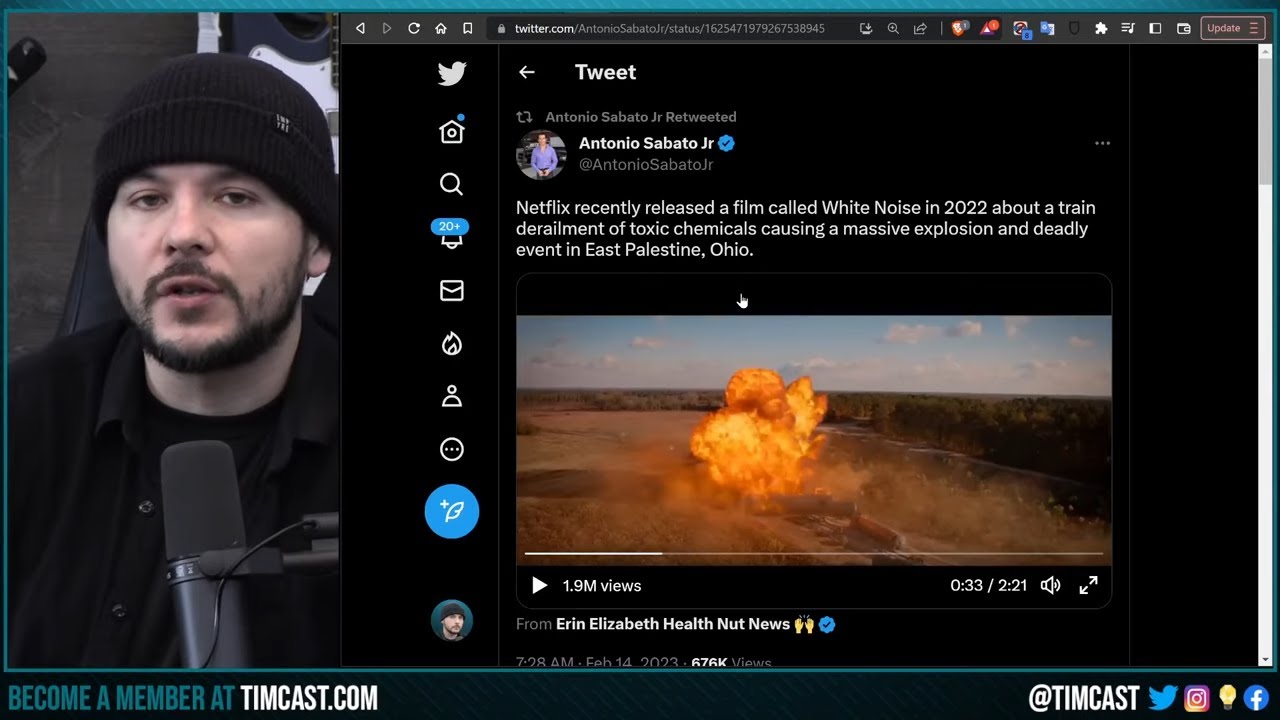Screen dimensions: 1280x720
Task: Click the 1.9M views label
Action: pyautogui.click(x=602, y=586)
